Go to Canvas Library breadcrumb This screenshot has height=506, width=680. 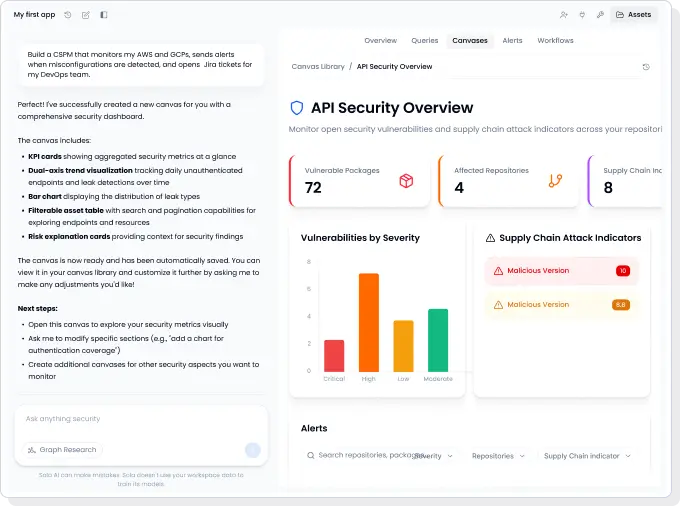[x=318, y=66]
